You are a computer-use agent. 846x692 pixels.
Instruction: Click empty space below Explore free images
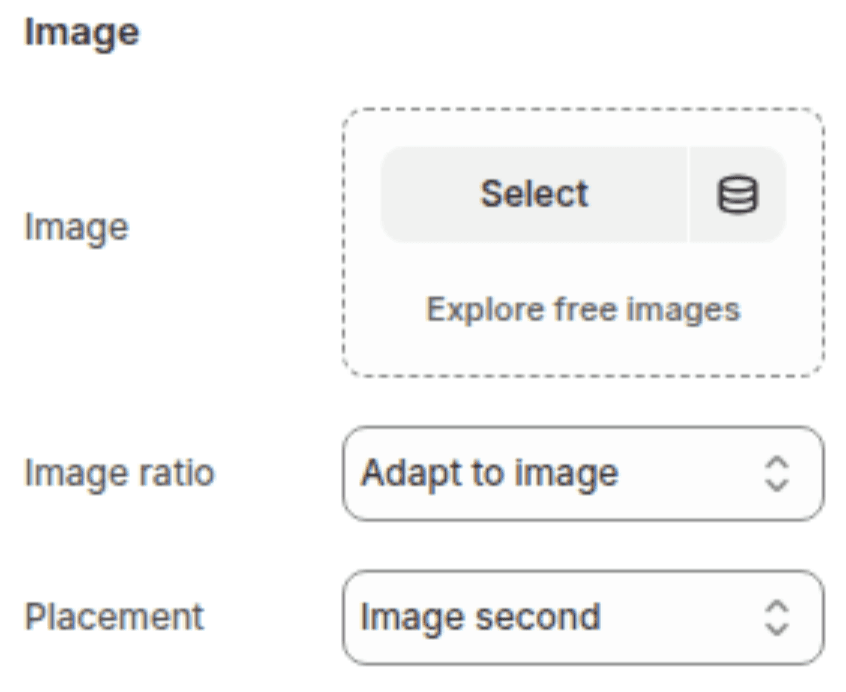click(x=583, y=350)
